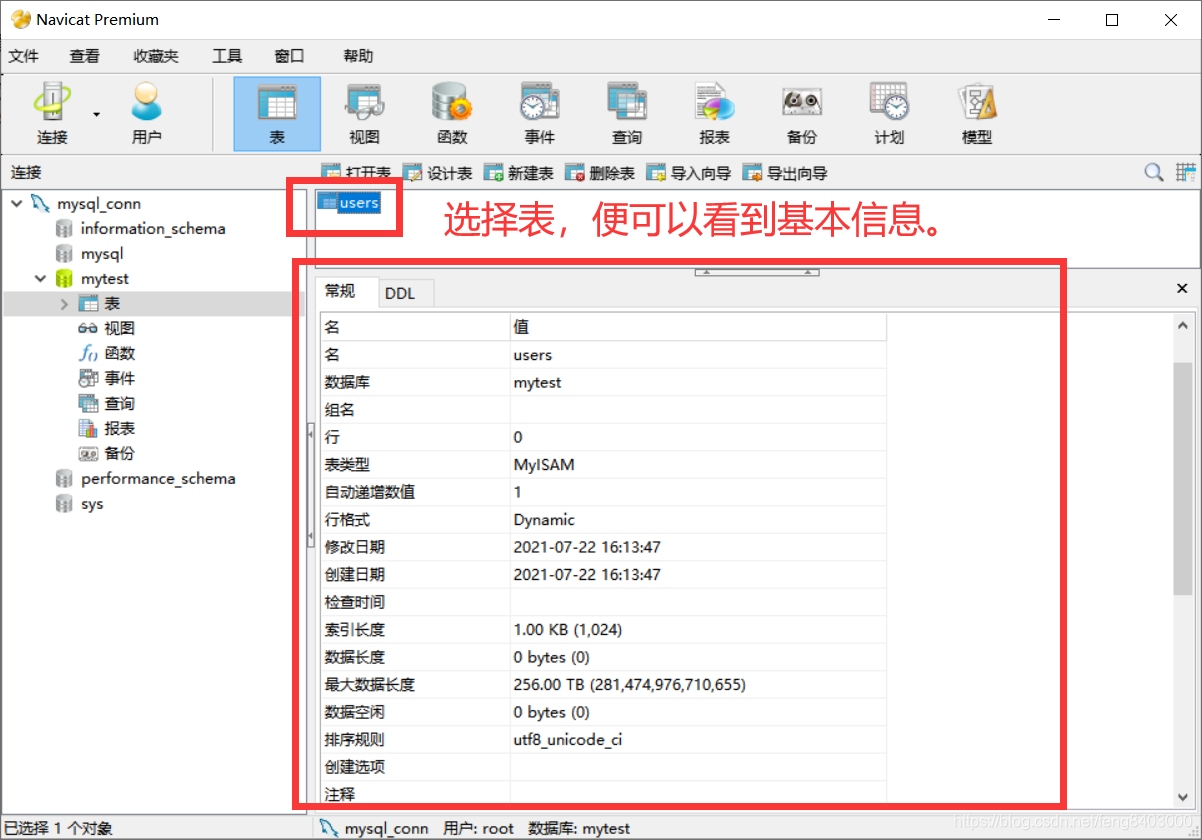Open the File menu
The width and height of the screenshot is (1202, 840).
24,56
